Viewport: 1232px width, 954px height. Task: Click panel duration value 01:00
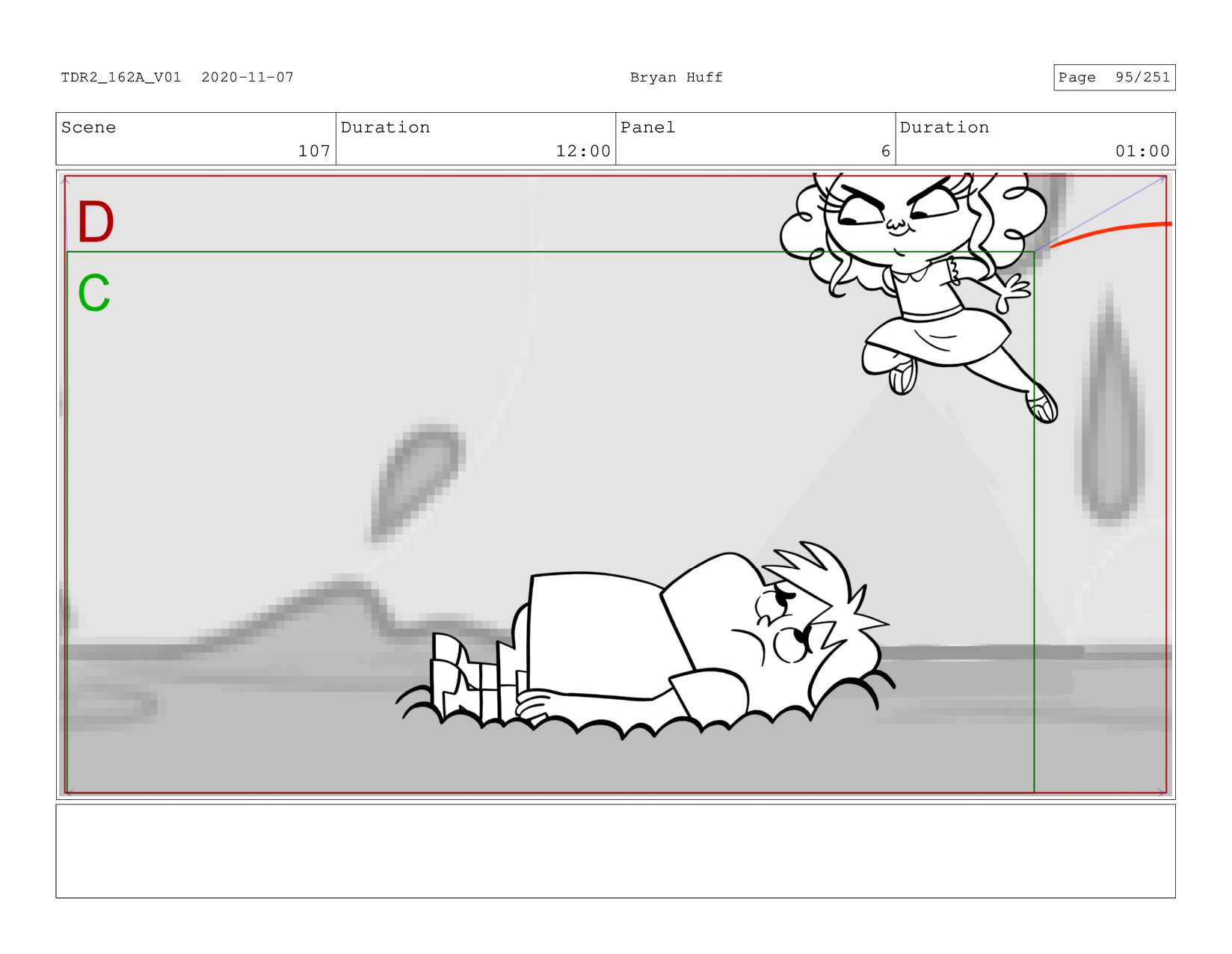click(1142, 151)
